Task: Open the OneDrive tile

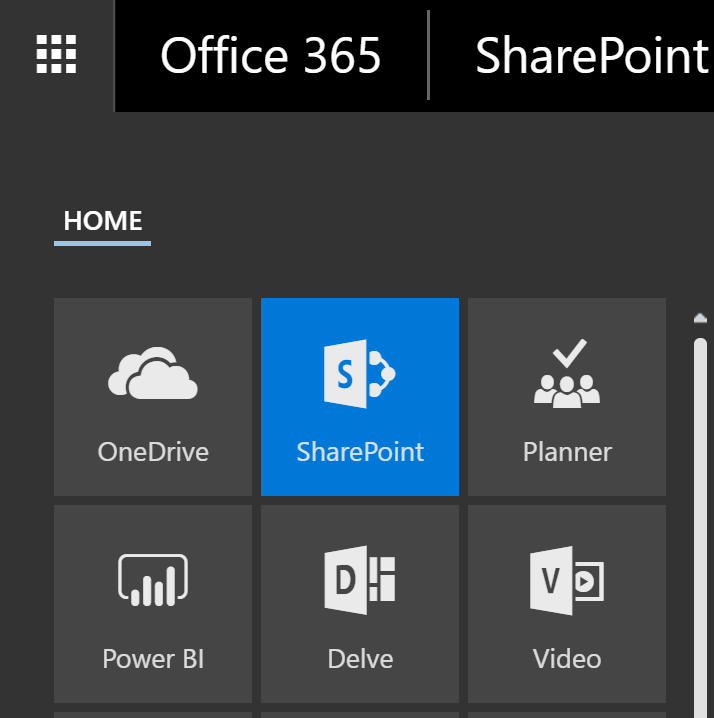Action: tap(153, 397)
